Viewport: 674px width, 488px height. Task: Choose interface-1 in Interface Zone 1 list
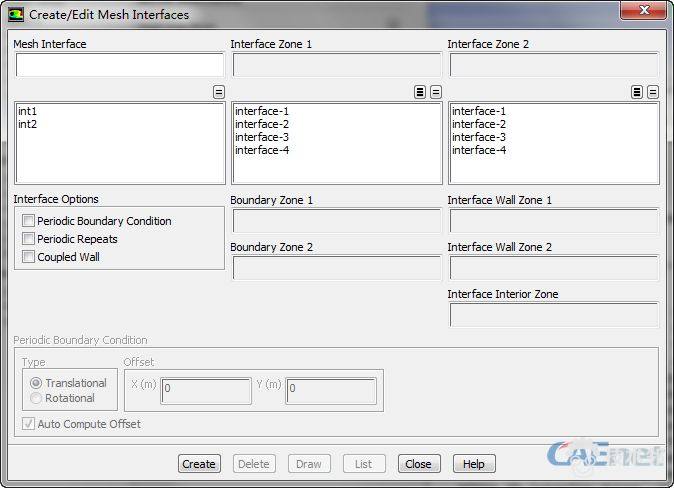pyautogui.click(x=262, y=111)
